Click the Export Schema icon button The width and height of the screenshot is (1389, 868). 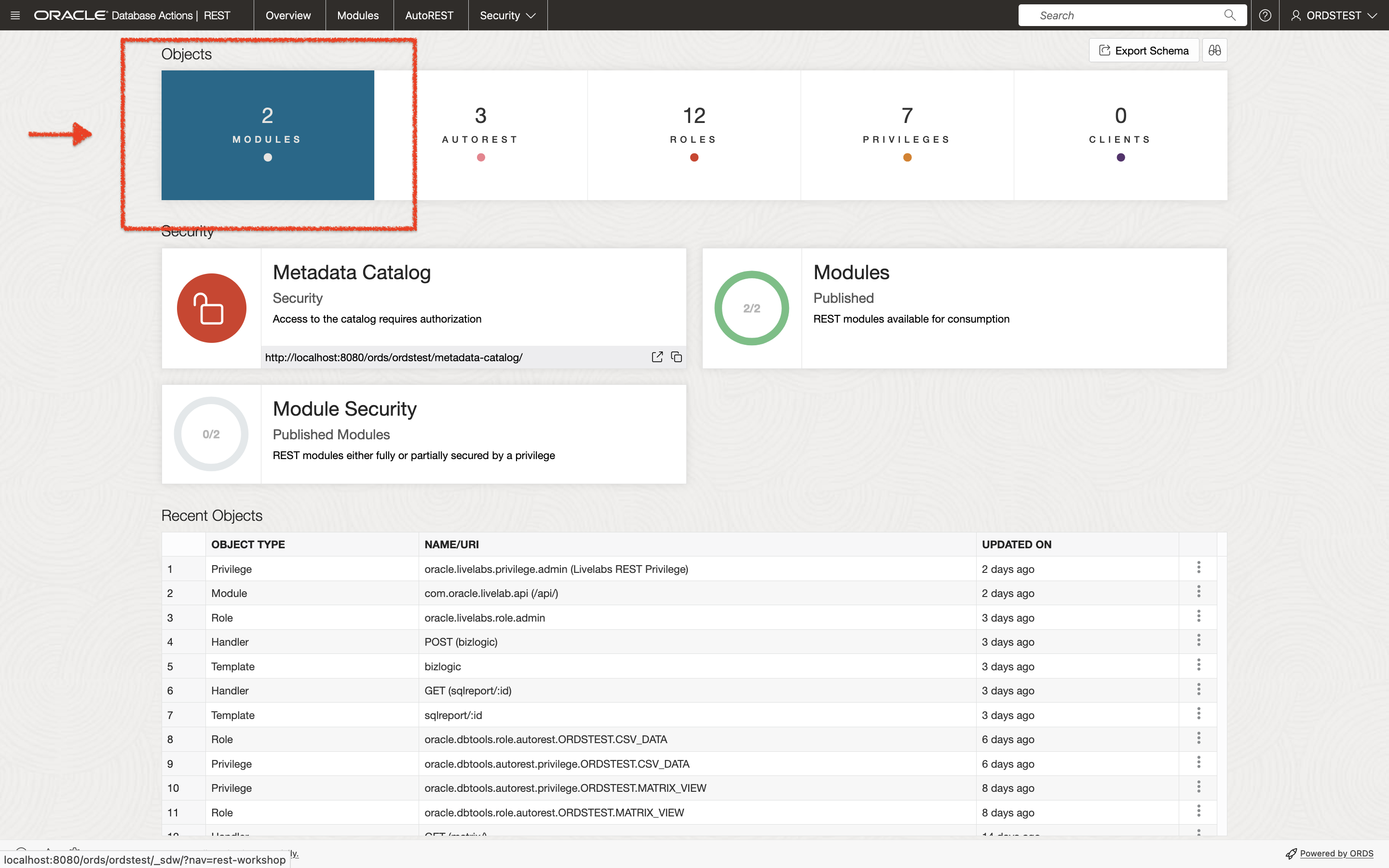tap(1143, 50)
